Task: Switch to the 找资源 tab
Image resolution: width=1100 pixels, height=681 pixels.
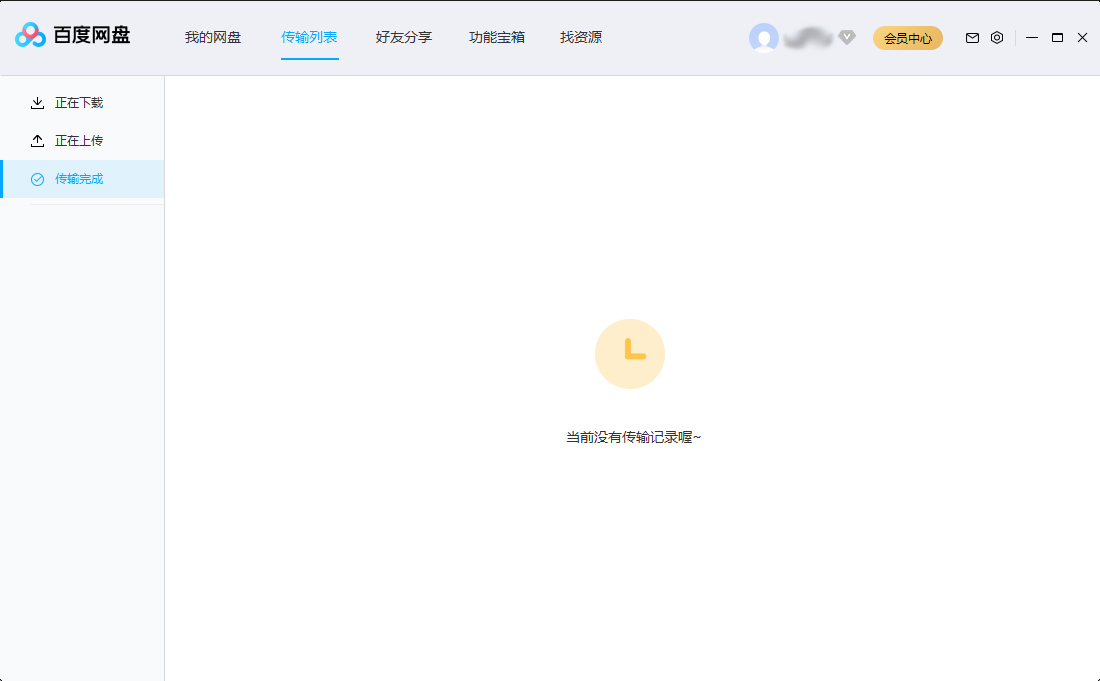Action: click(x=580, y=37)
